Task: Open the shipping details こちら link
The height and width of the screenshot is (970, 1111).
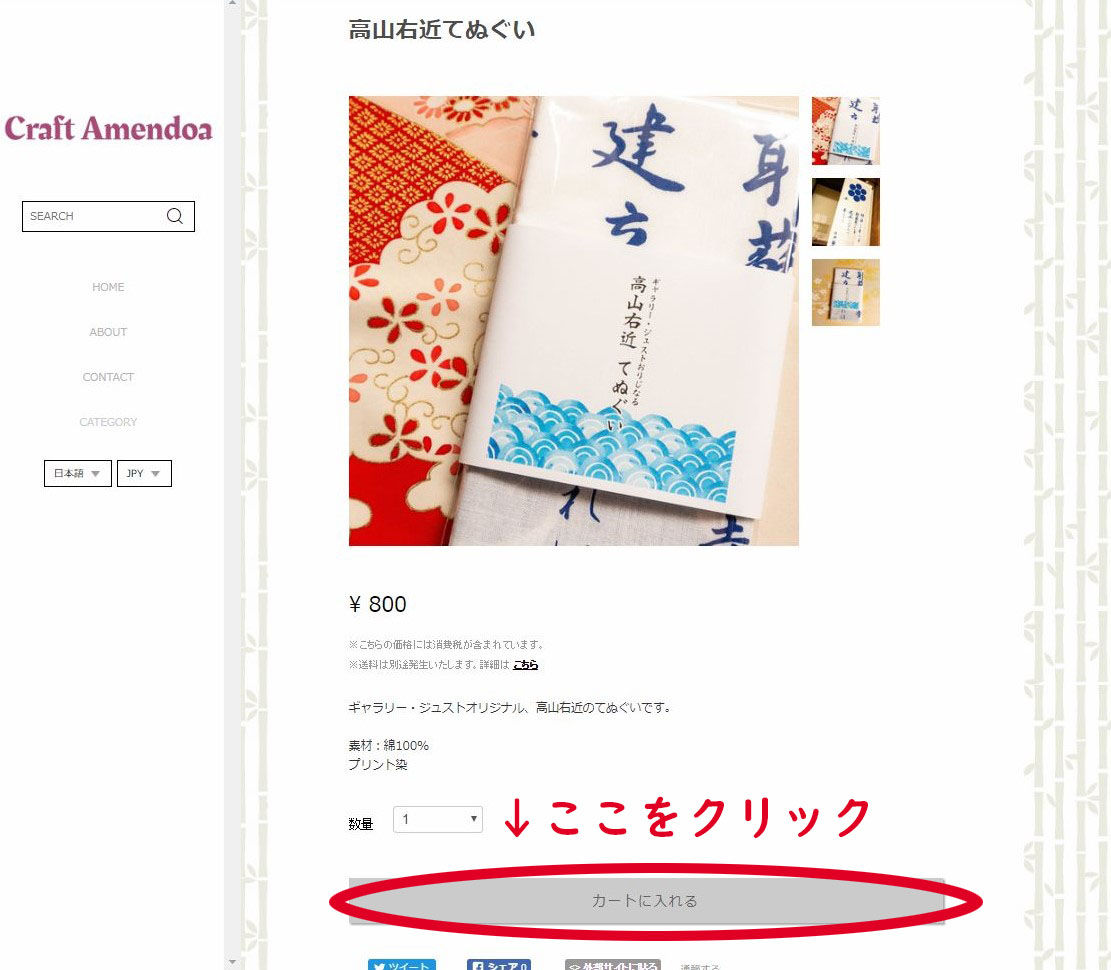Action: [526, 665]
